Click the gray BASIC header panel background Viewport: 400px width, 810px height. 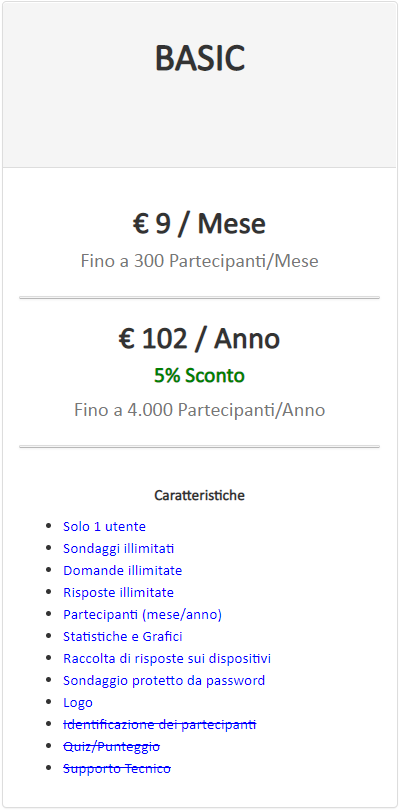point(199,129)
